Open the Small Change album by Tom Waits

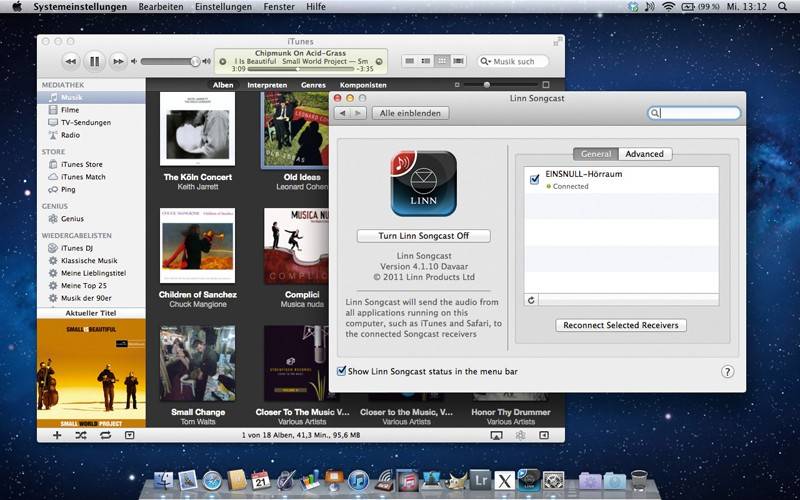197,363
